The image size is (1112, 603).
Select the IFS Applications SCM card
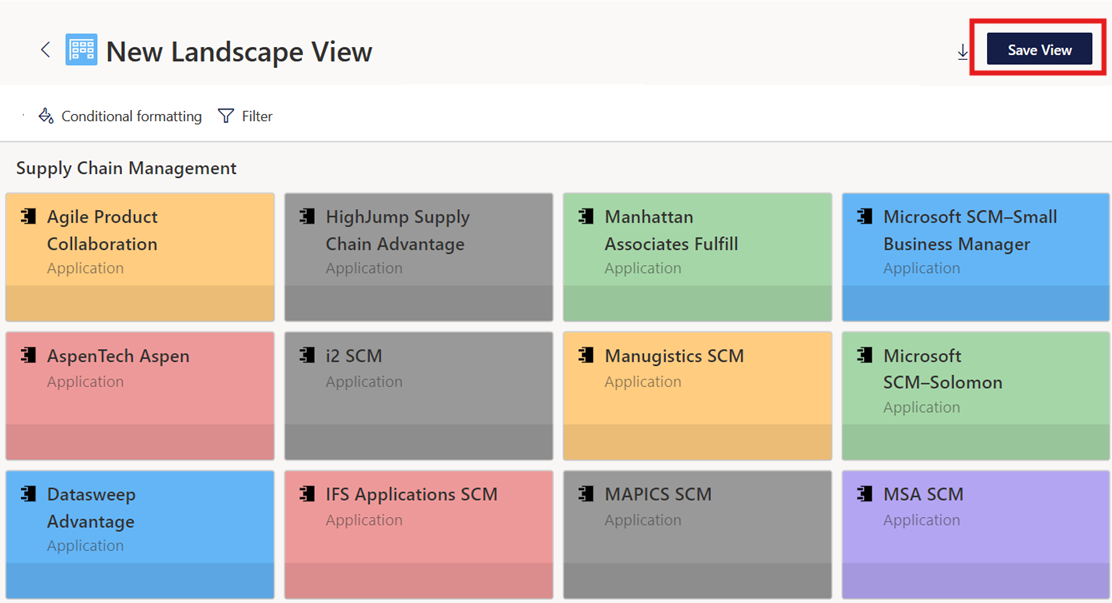[418, 535]
